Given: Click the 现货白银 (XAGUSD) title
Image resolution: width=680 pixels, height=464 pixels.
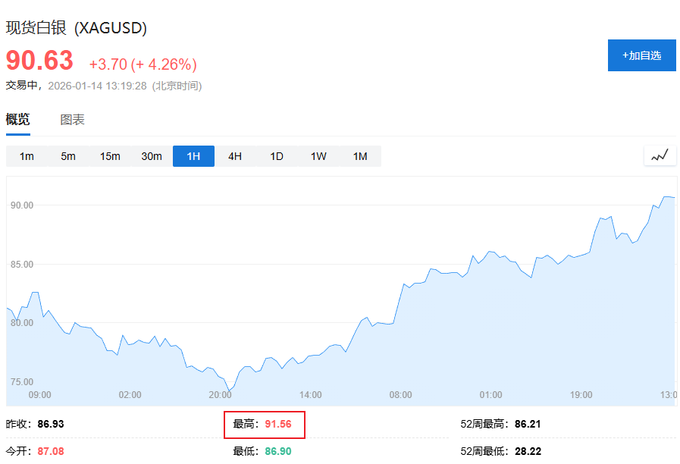Looking at the screenshot, I should click(x=76, y=25).
